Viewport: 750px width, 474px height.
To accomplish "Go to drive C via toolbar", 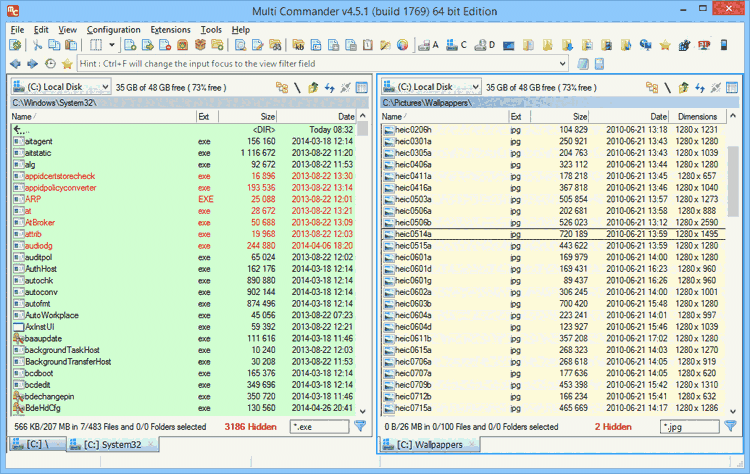I will [x=456, y=45].
